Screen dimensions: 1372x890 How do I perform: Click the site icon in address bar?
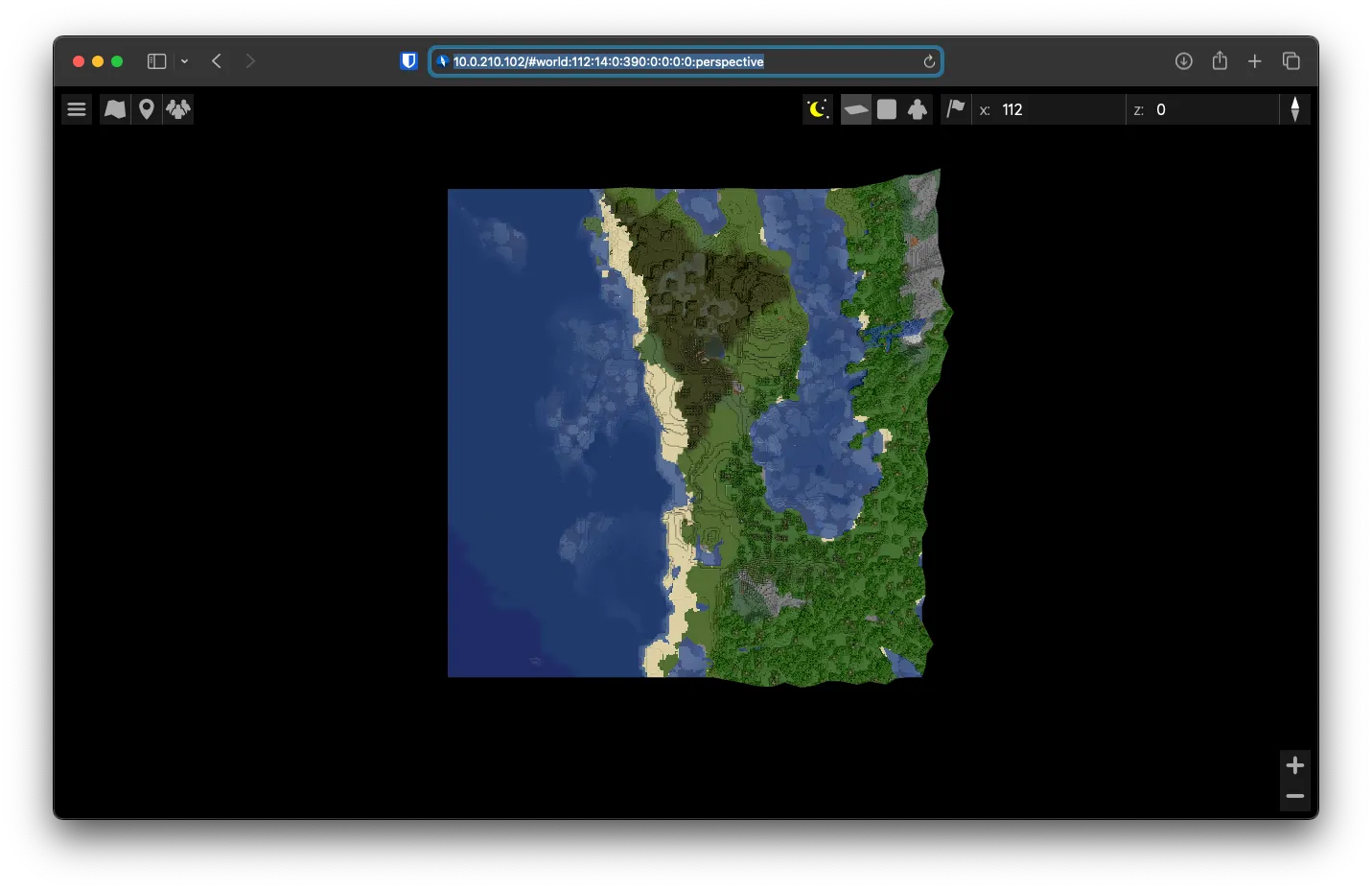(x=442, y=61)
